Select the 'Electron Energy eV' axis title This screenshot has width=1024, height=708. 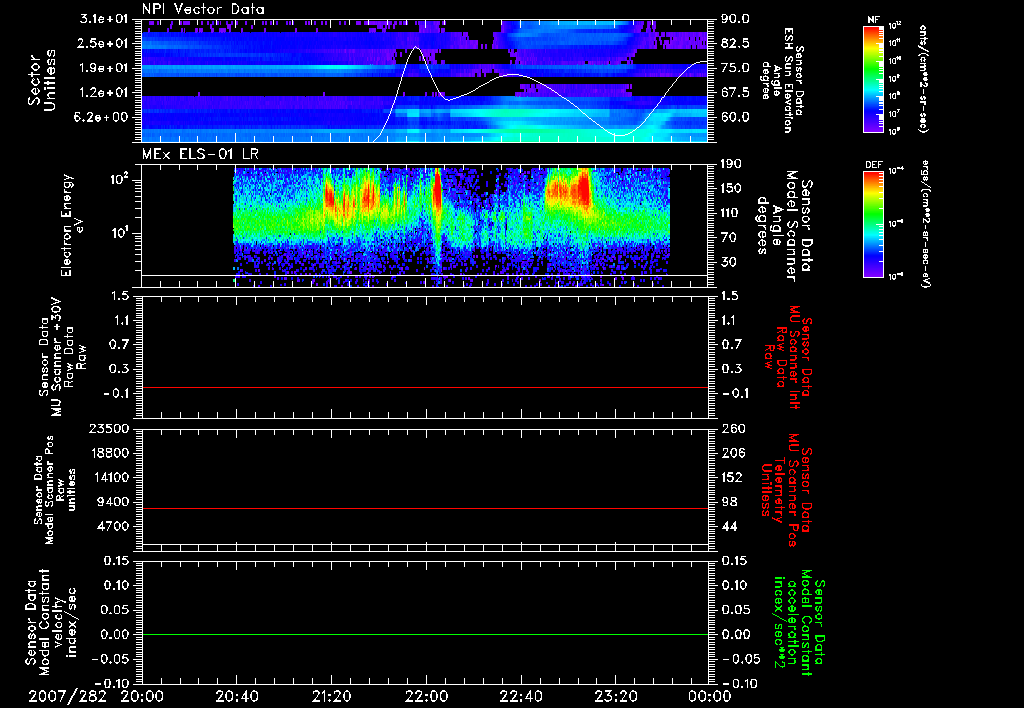[72, 225]
